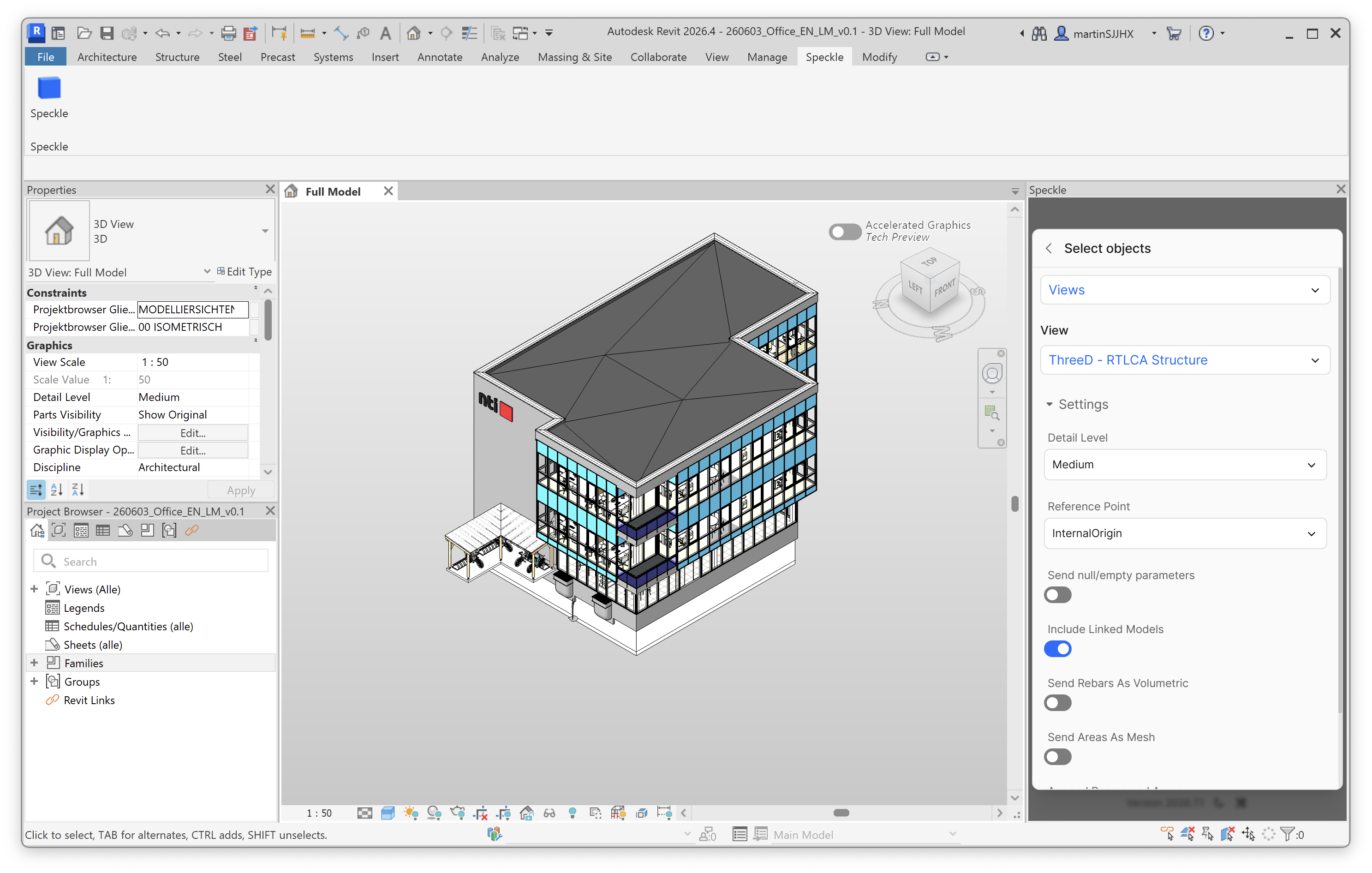Expand the Views (Alle) tree node
Screen dimensions: 1372x873
[34, 589]
